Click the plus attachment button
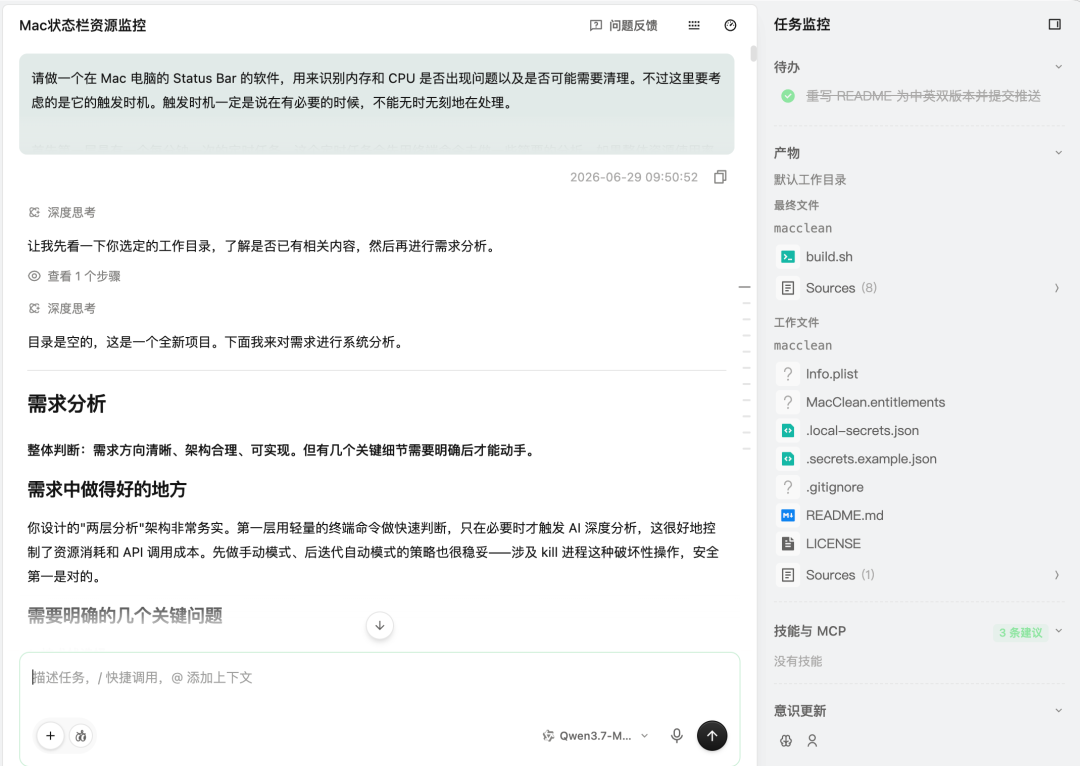This screenshot has width=1080, height=766. tap(50, 736)
